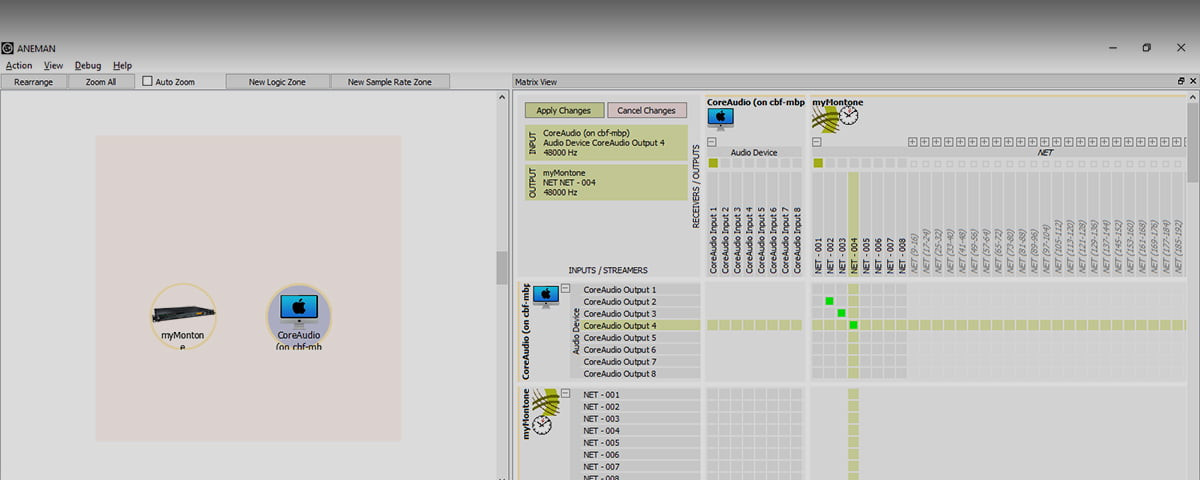Open the Action menu
The width and height of the screenshot is (1200, 480).
pos(19,65)
